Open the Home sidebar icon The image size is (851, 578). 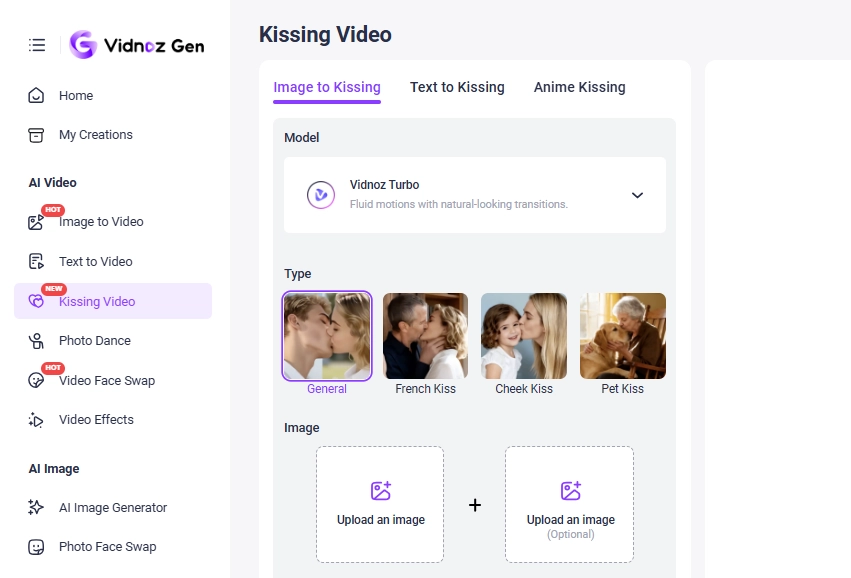[37, 95]
